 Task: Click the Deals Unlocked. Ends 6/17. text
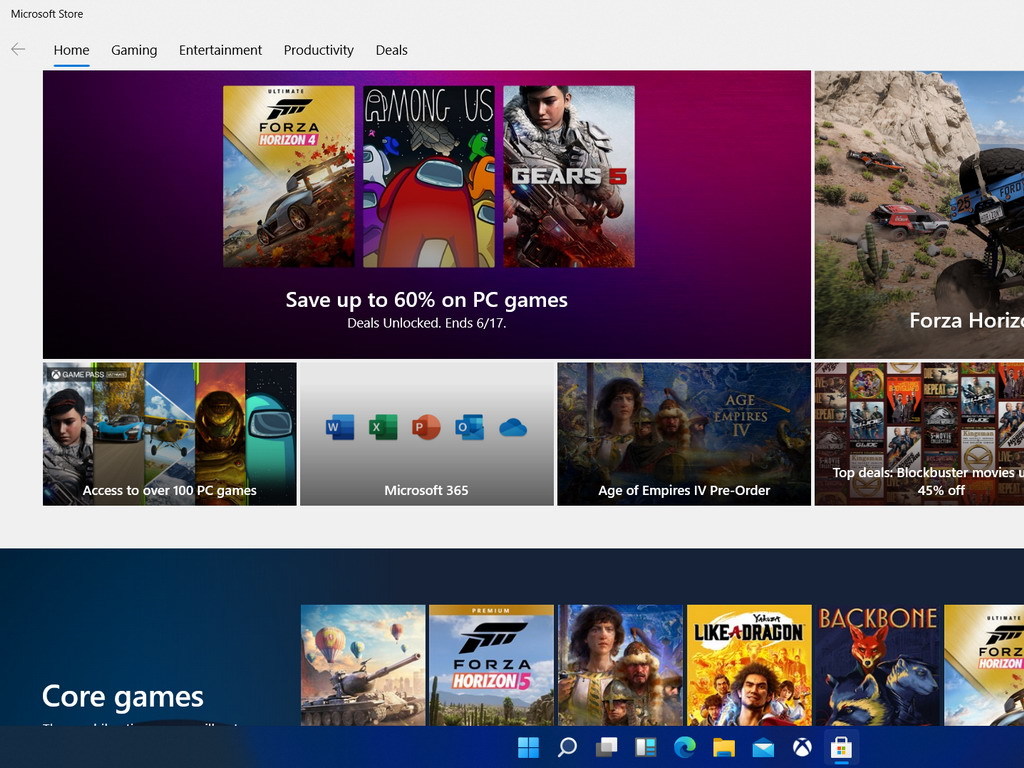(x=426, y=323)
